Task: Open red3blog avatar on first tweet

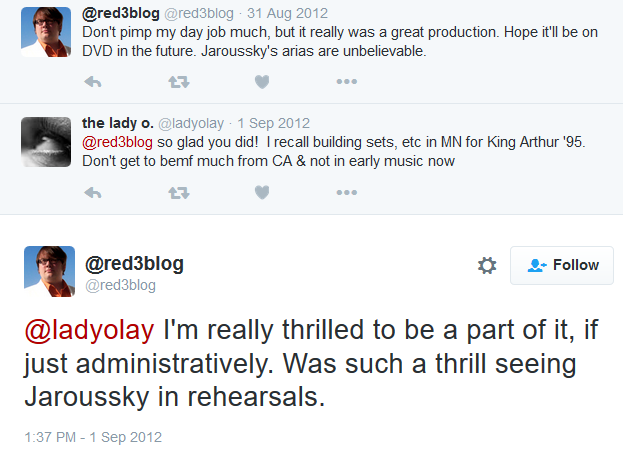Action: (x=46, y=32)
